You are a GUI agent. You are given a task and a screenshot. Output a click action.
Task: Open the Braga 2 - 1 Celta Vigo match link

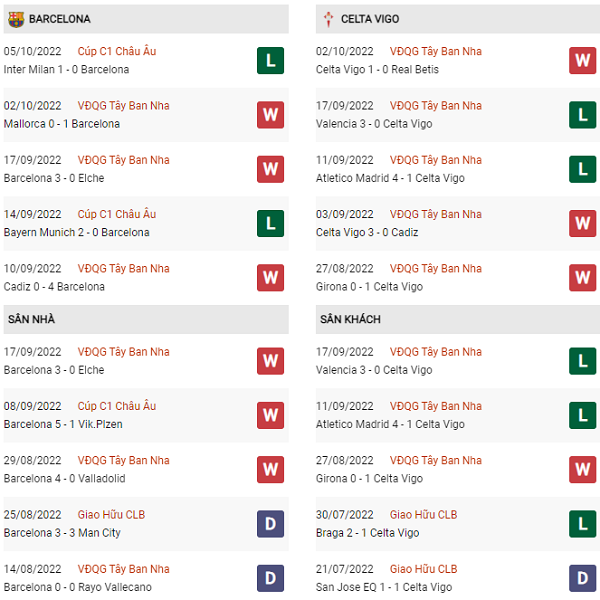(x=367, y=533)
